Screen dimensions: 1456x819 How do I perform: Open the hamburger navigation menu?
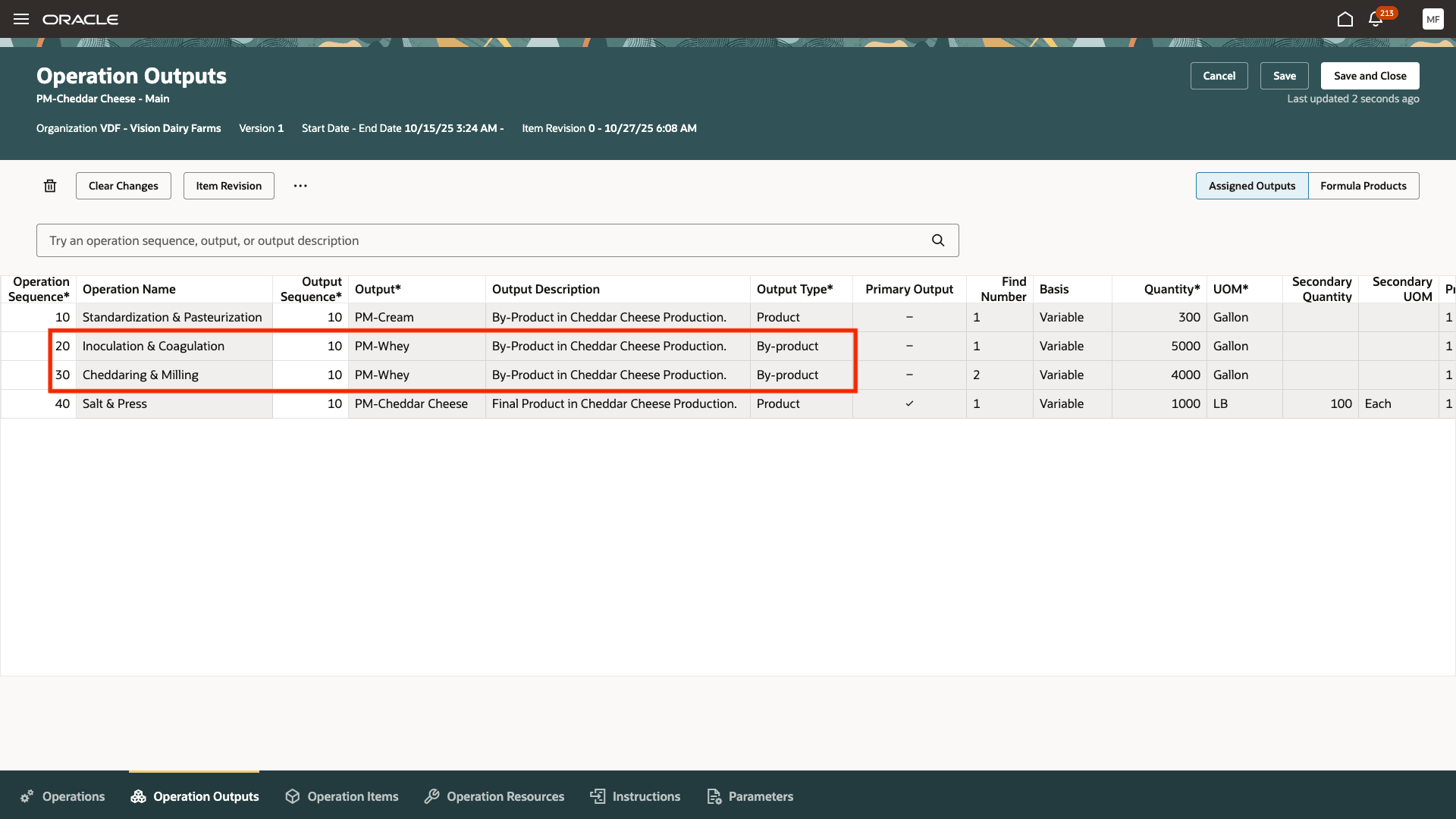tap(21, 19)
